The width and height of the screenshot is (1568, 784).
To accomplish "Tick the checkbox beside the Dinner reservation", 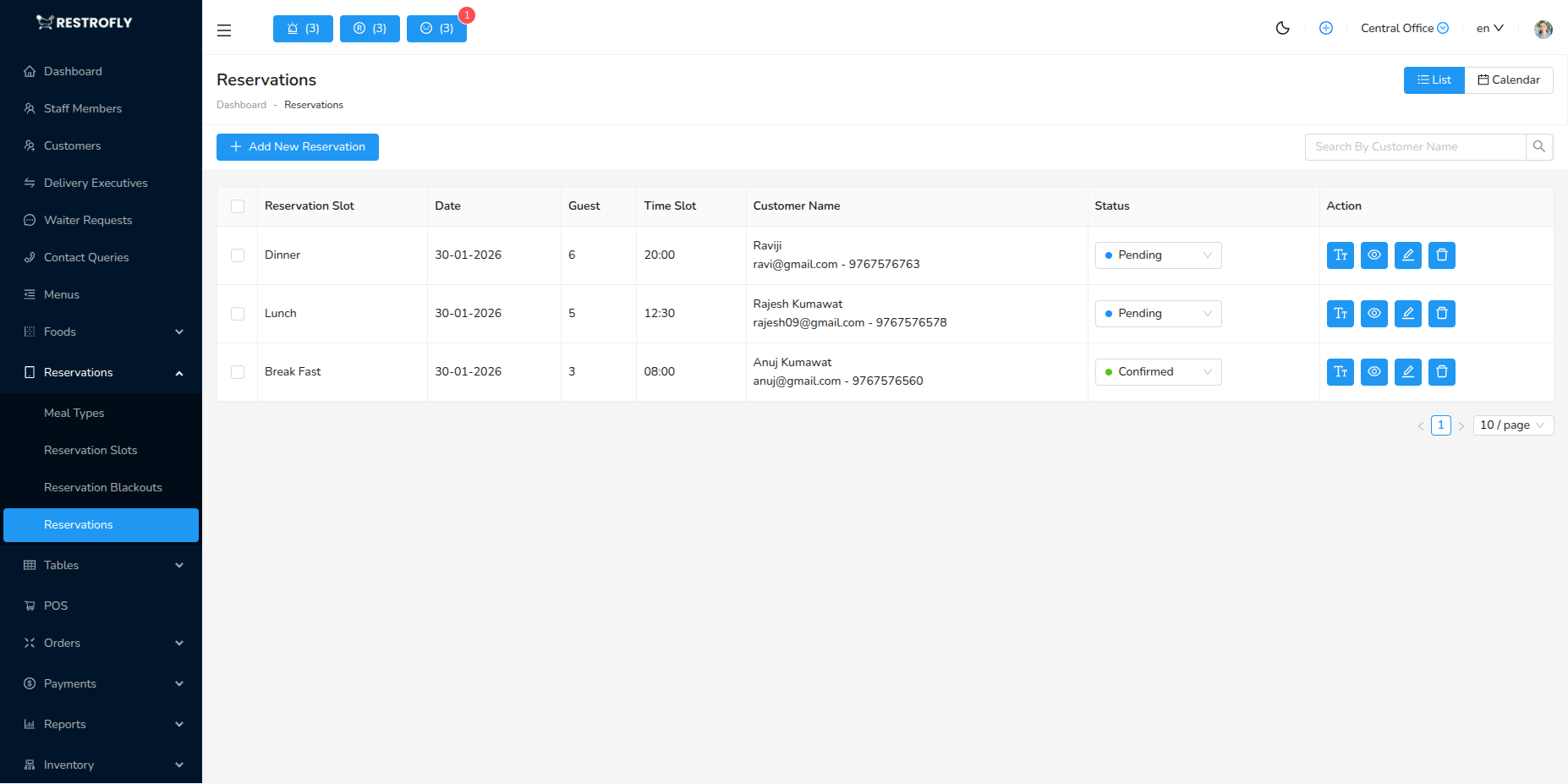I will click(x=238, y=255).
